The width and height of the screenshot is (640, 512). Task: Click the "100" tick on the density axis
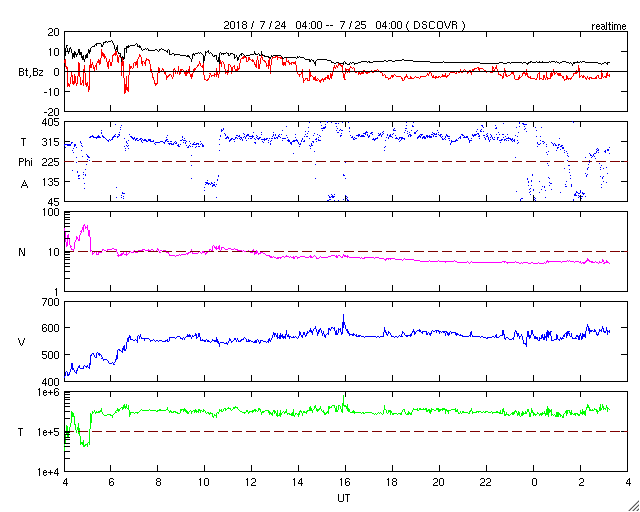(52, 213)
